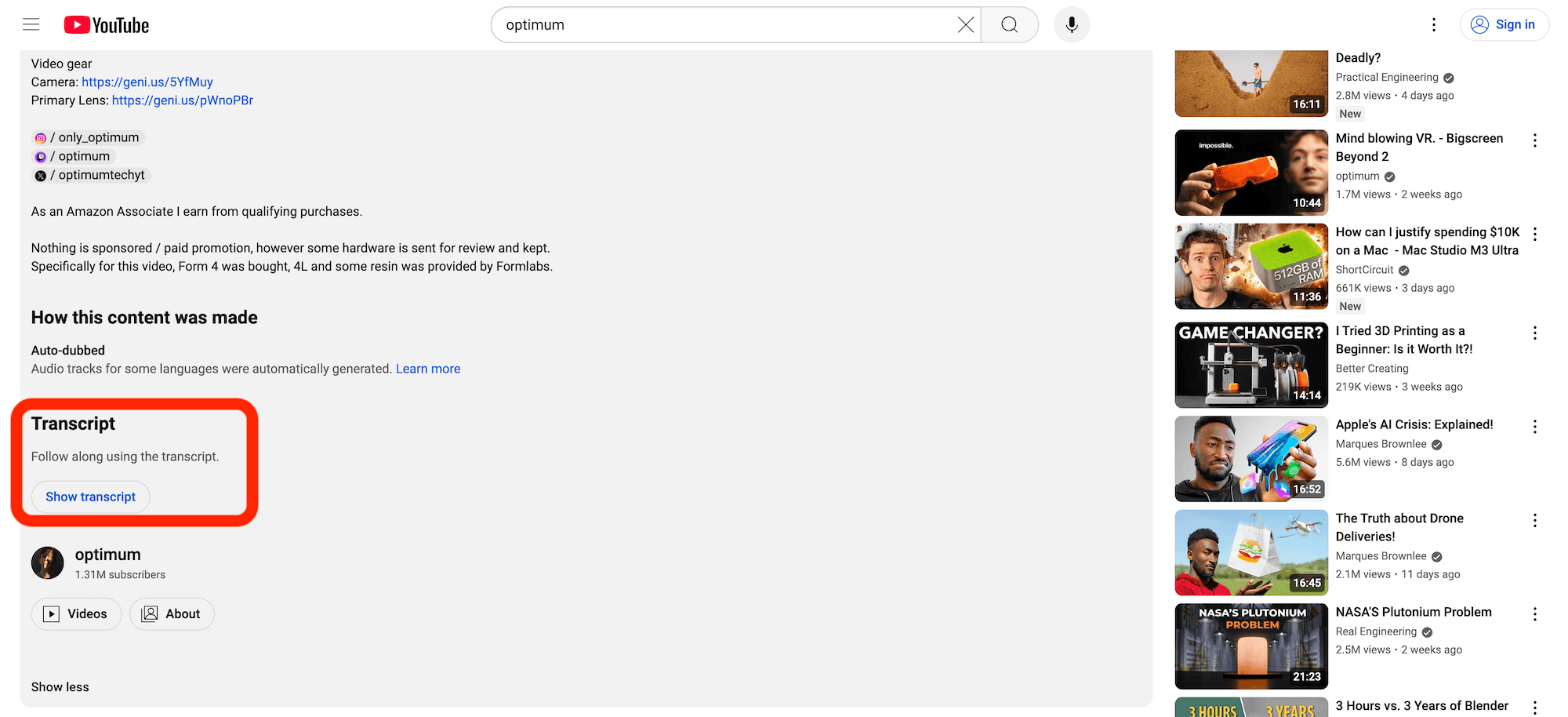The height and width of the screenshot is (717, 1568).
Task: Play the Mac Studio M3 Ultra thumbnail
Action: pos(1251,267)
